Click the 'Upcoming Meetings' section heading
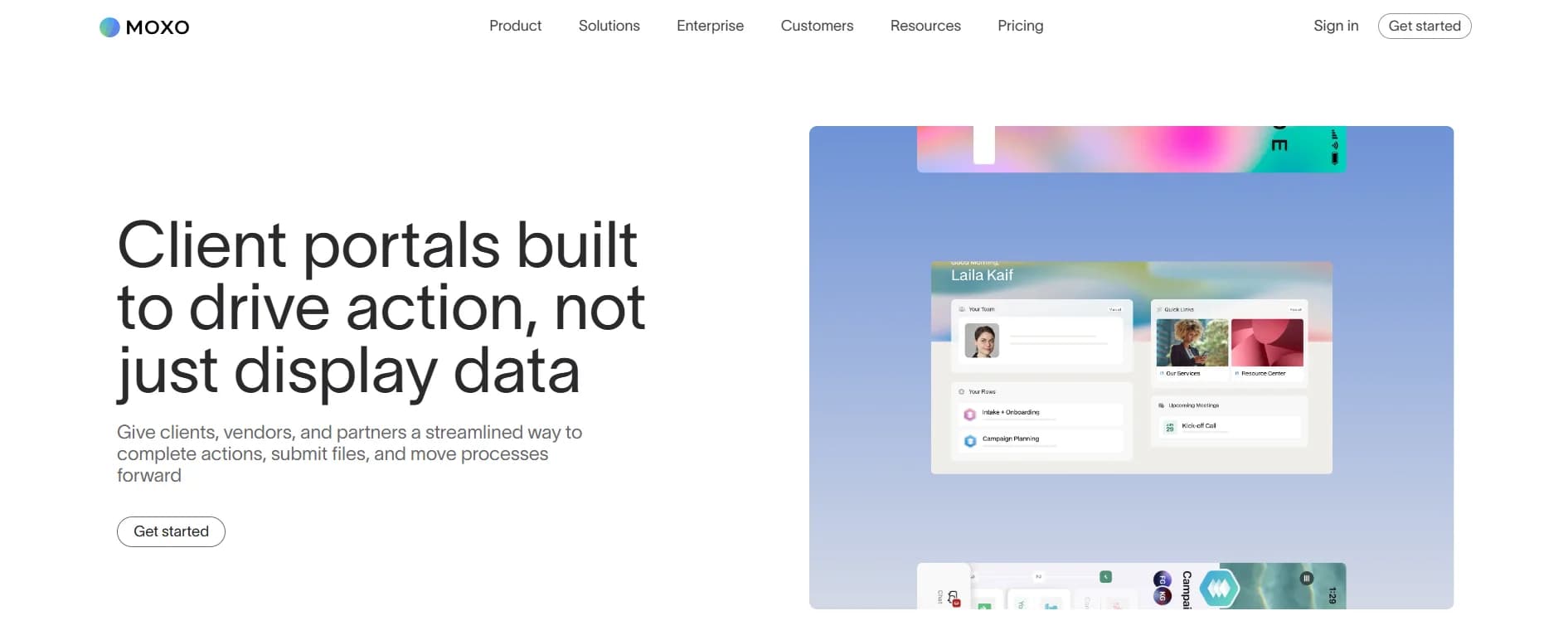Screen dimensions: 1568x640 1193,405
